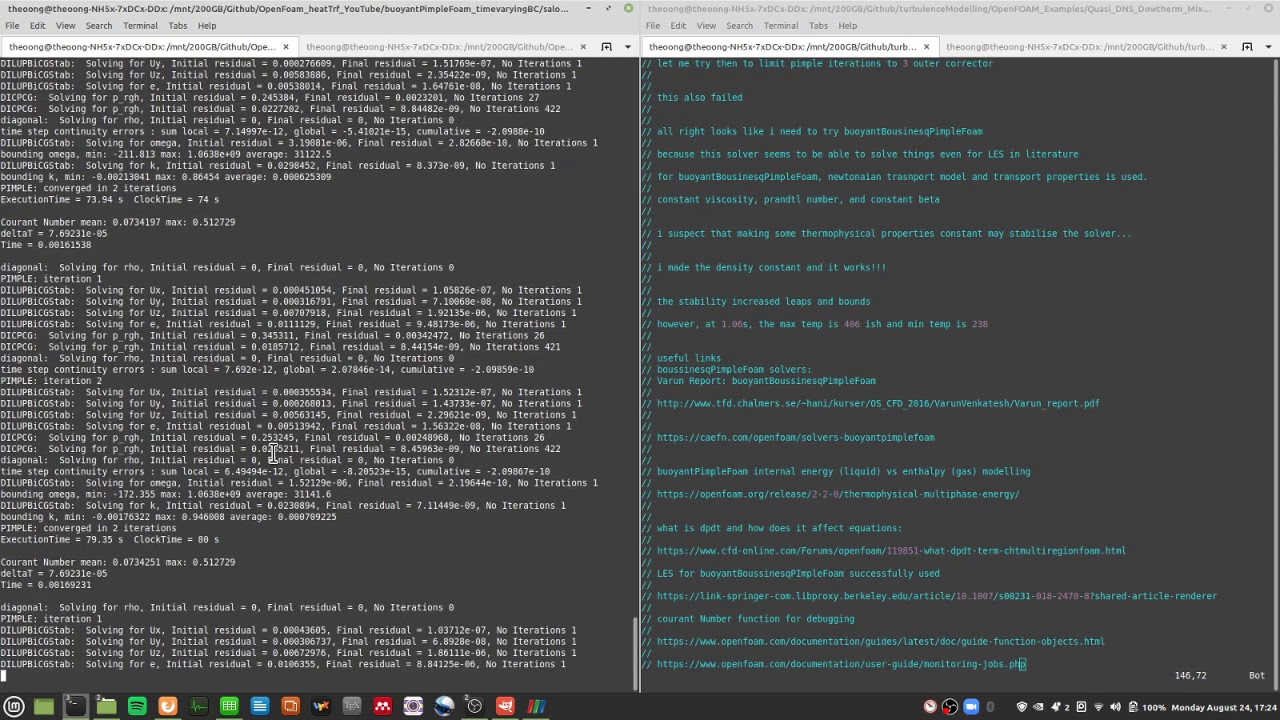Open the File menu in left terminal

click(12, 25)
